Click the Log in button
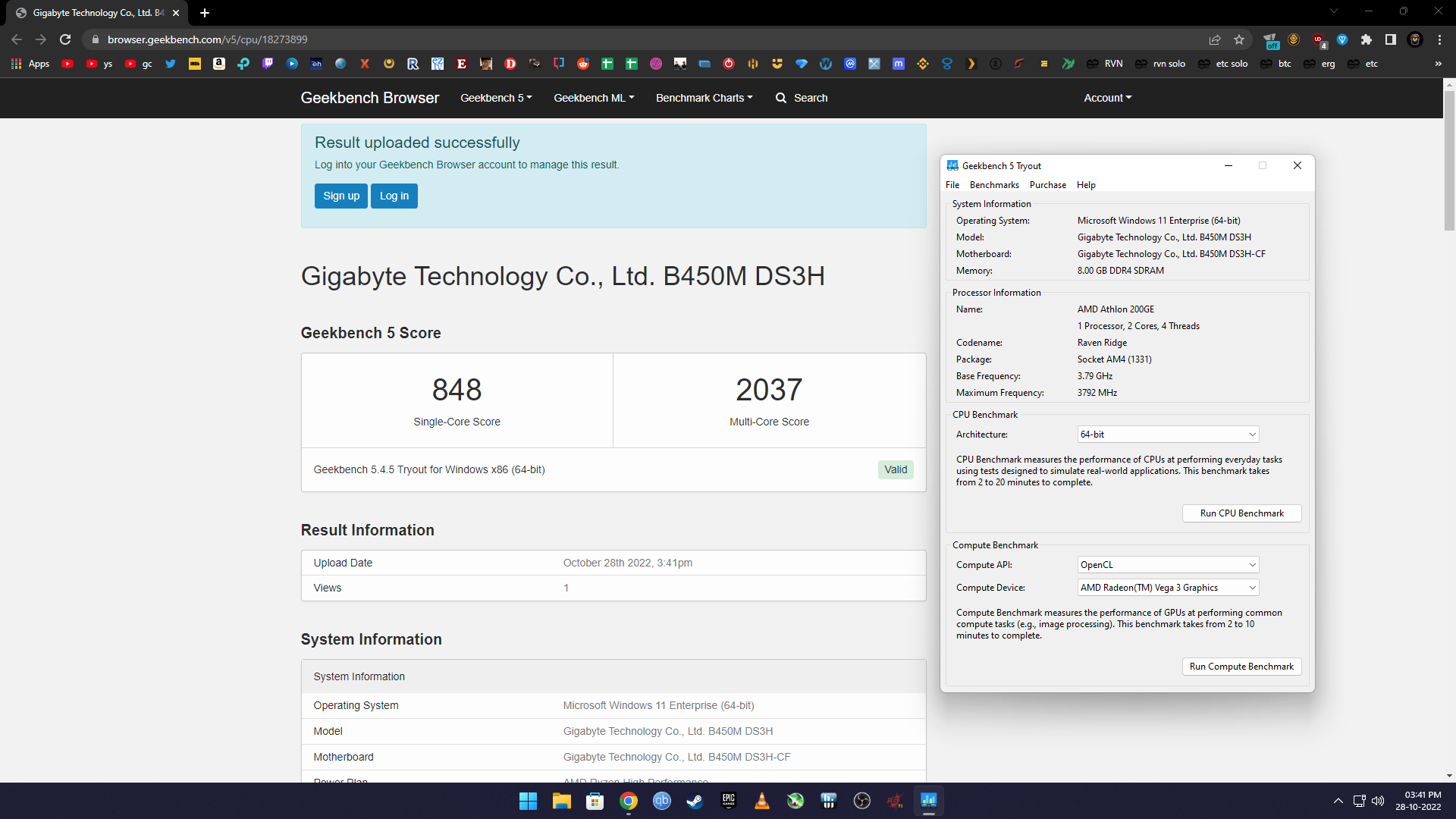The width and height of the screenshot is (1456, 819). coord(394,196)
